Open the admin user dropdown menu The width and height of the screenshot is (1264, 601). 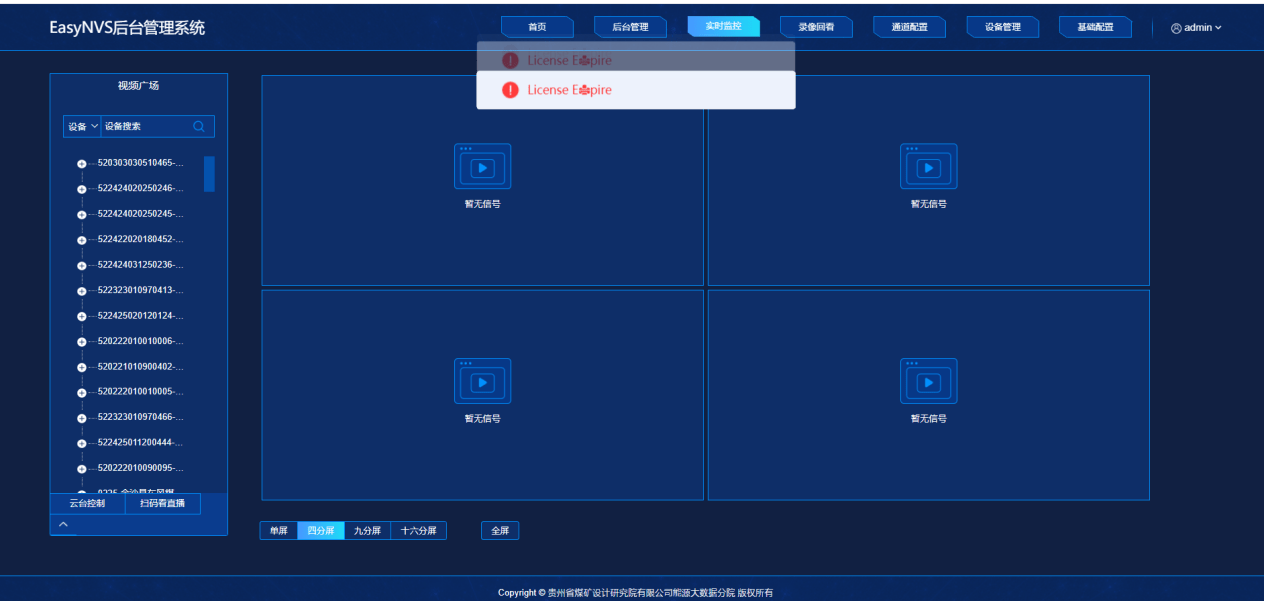click(x=1196, y=28)
